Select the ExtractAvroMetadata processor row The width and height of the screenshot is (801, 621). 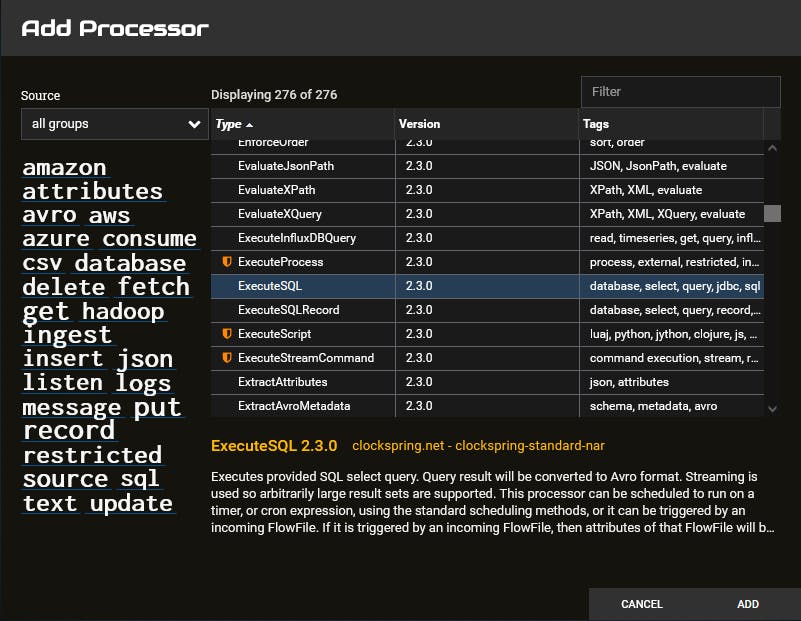pyautogui.click(x=487, y=406)
